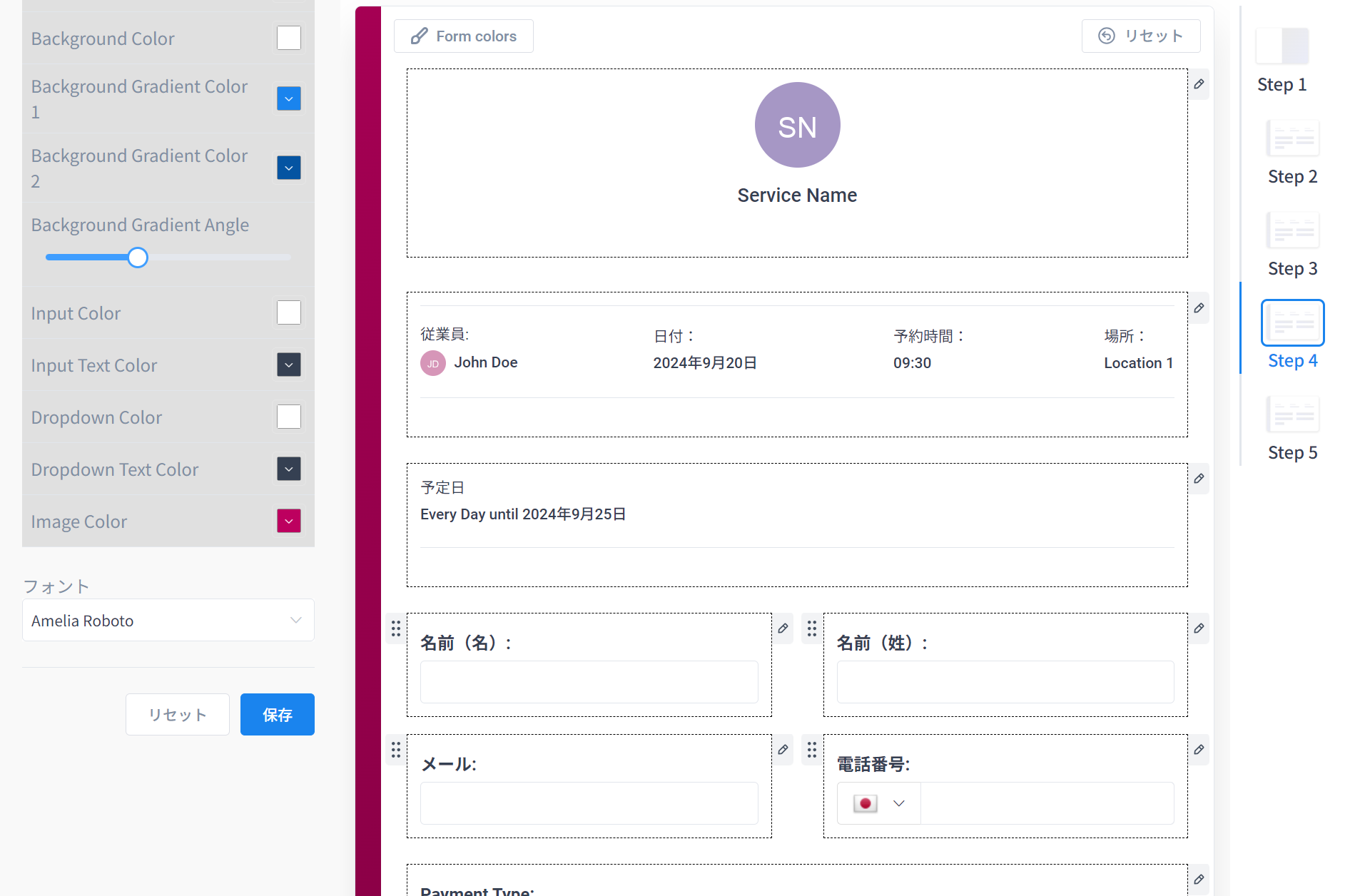Image resolution: width=1365 pixels, height=896 pixels.
Task: Switch to Step 2
Action: click(1292, 153)
